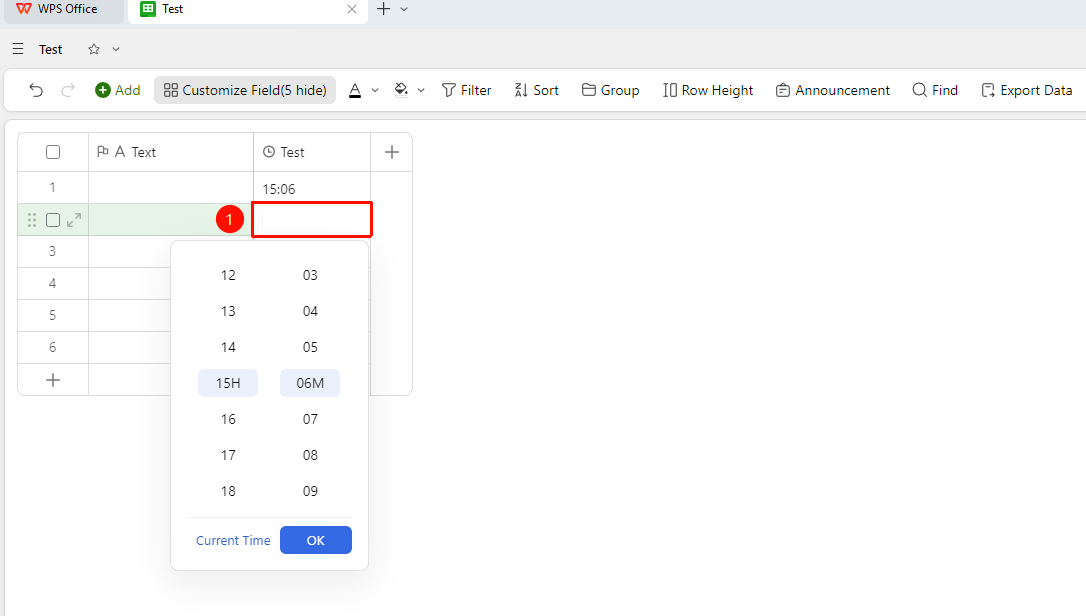
Task: Click the selected 06M minute value
Action: [x=310, y=383]
